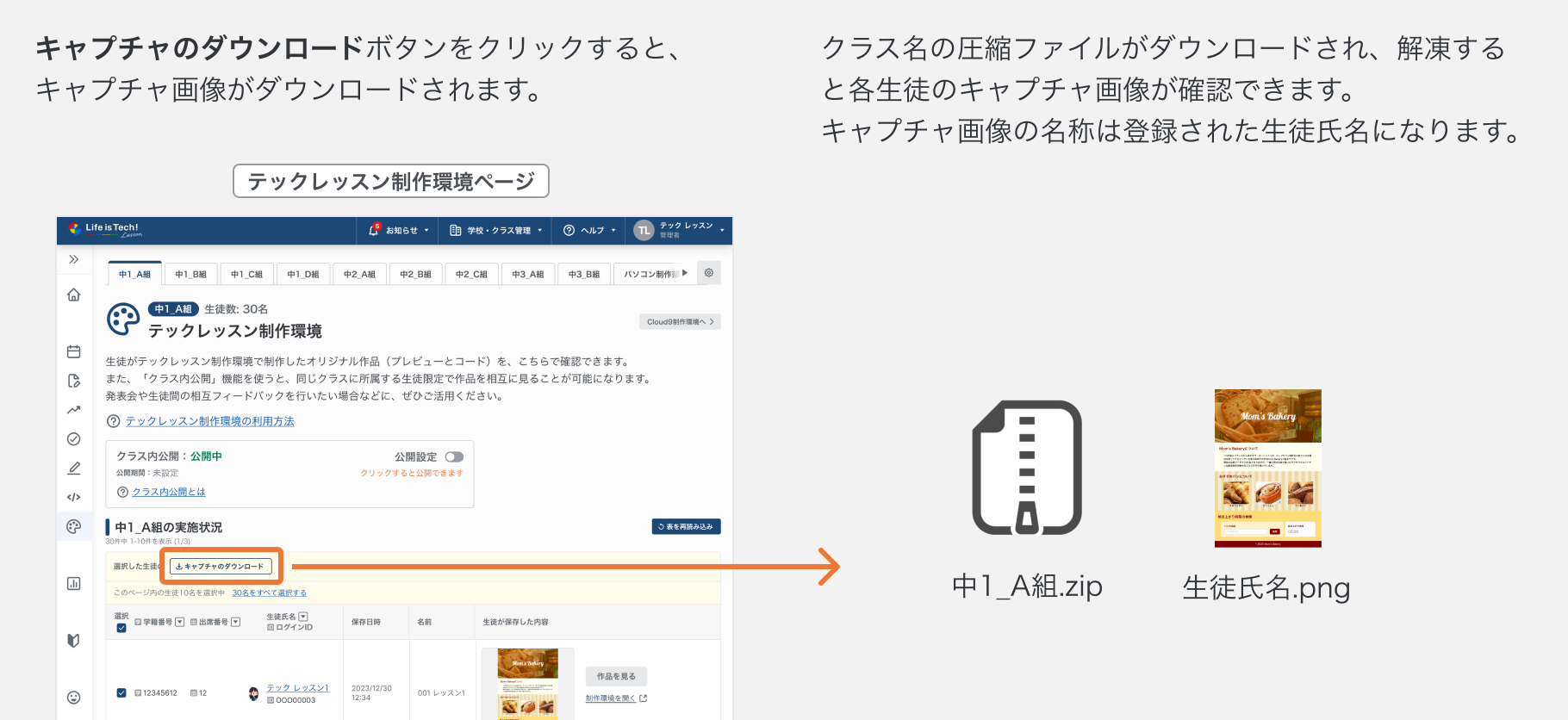
Task: Click the キャプチャのダウンロード button
Action: point(221,567)
